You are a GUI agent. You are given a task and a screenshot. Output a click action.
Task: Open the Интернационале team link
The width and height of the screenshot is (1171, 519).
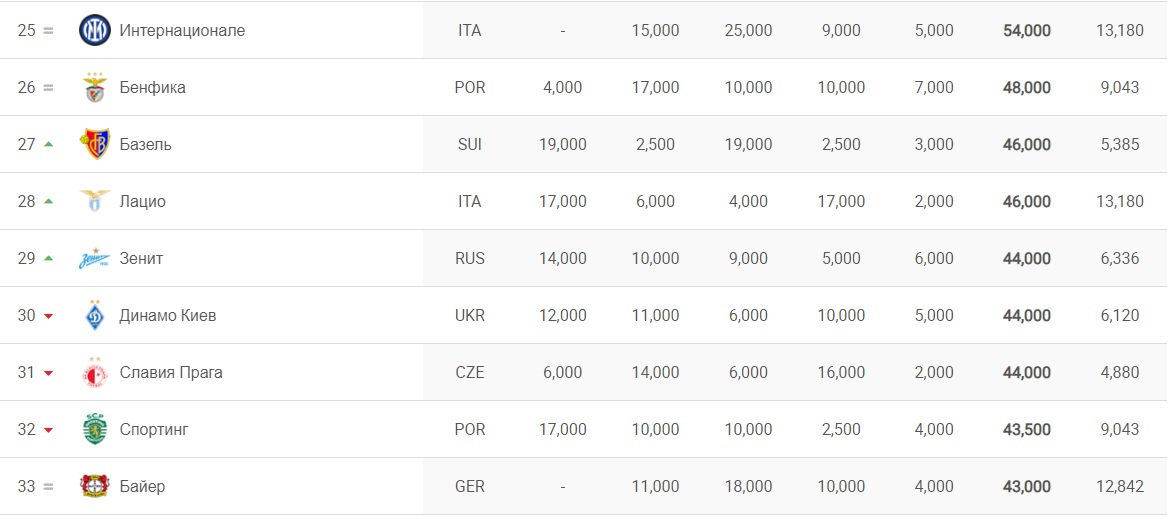click(182, 31)
